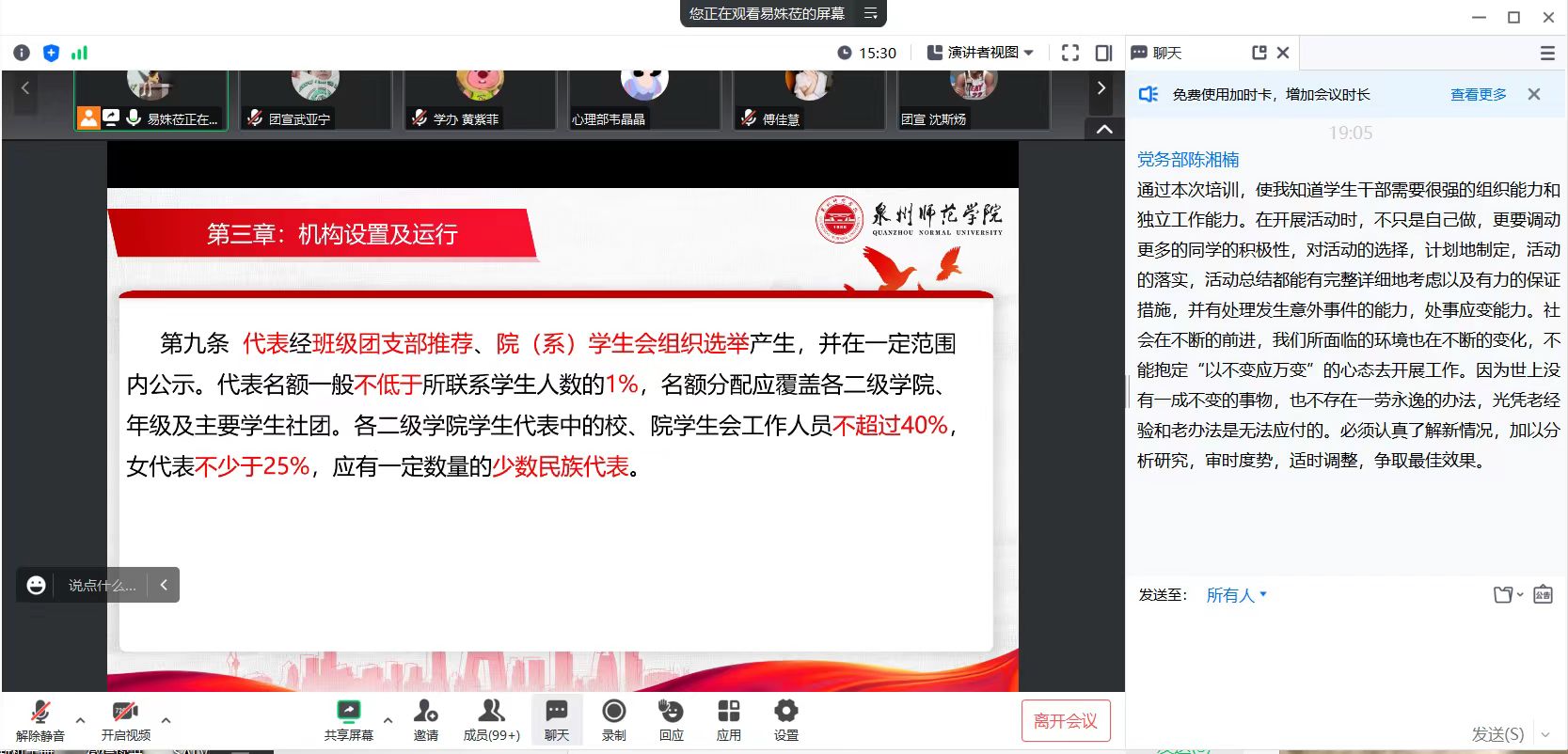Enter full screen mode icon
The image size is (1568, 754).
pos(1070,53)
